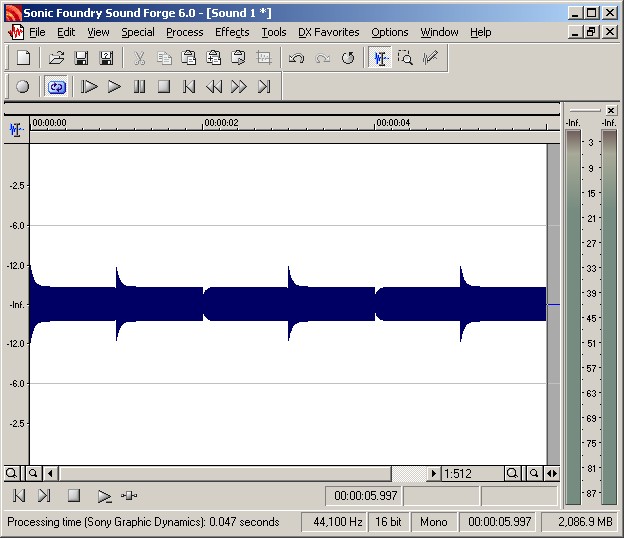This screenshot has width=624, height=538.
Task: Create a new sound file
Action: pos(23,58)
